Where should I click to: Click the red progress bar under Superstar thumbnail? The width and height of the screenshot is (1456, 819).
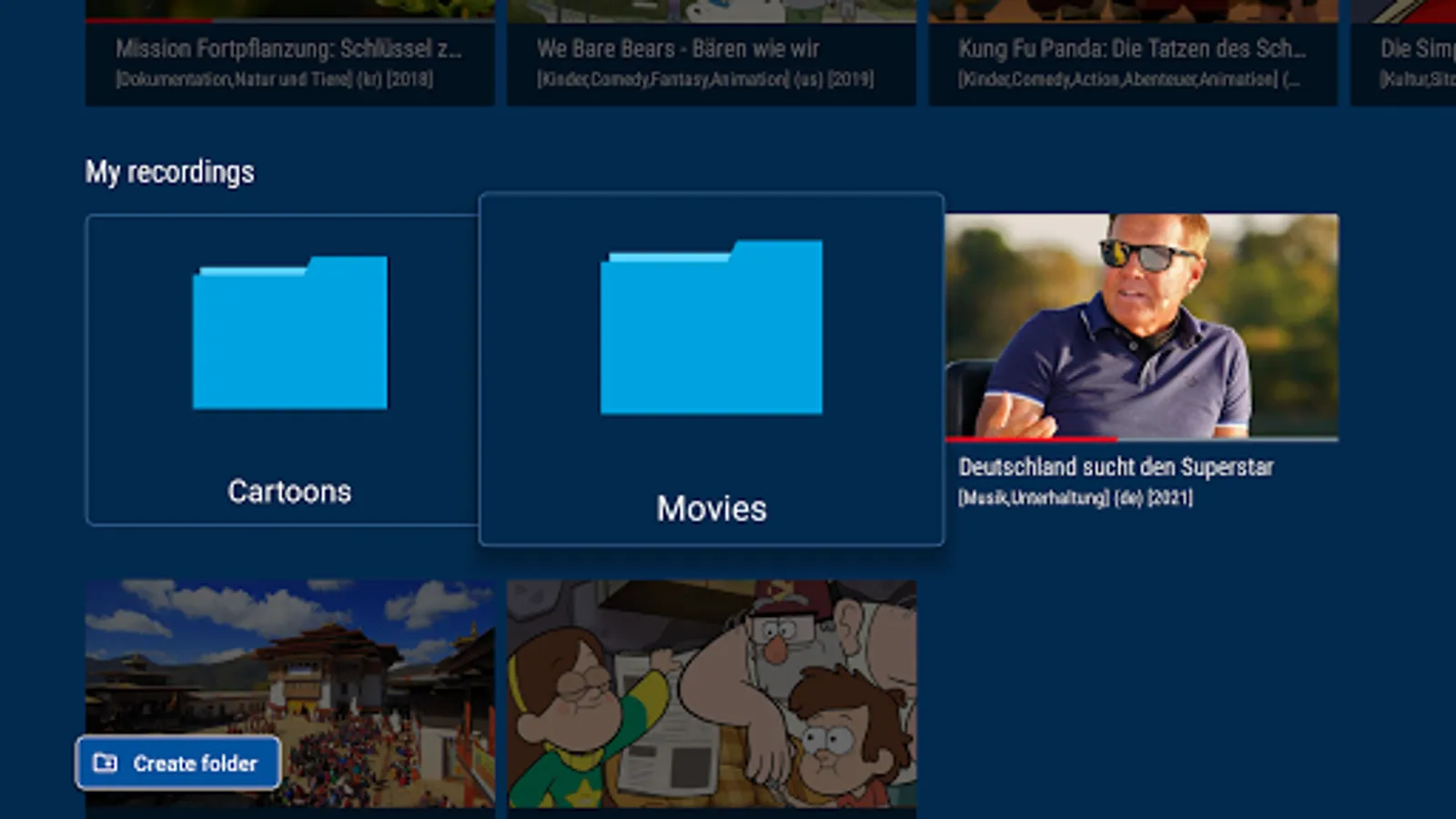pos(1032,440)
